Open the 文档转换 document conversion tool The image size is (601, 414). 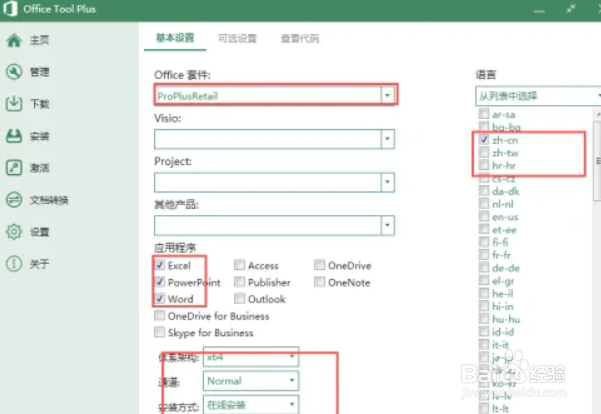point(37,200)
